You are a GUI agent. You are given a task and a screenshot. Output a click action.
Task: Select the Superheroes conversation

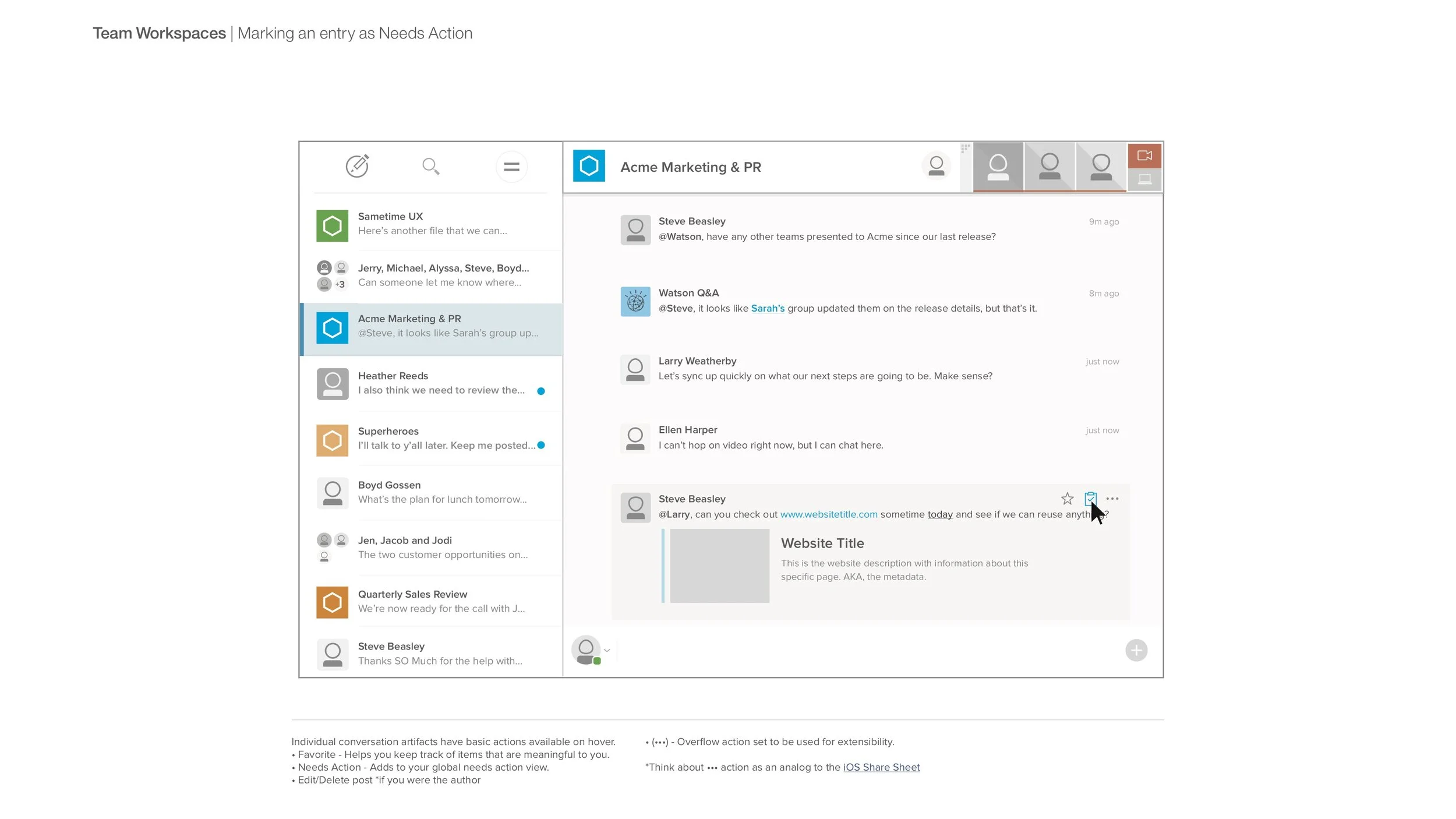click(x=431, y=439)
